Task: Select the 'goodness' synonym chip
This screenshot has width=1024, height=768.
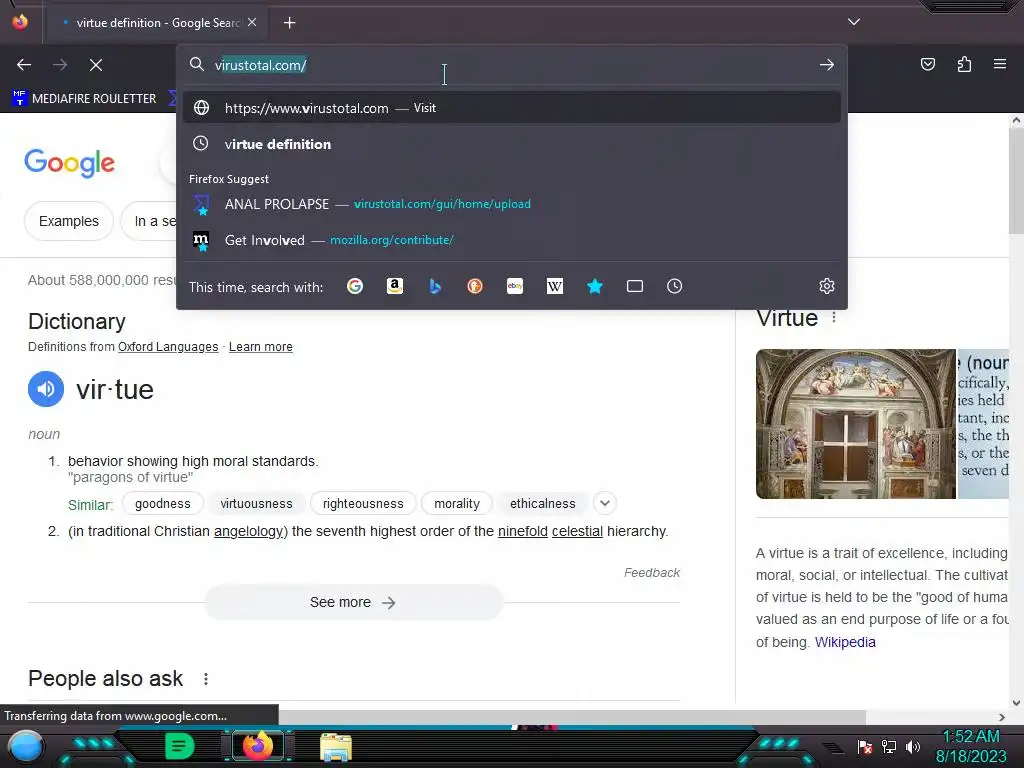Action: [163, 504]
